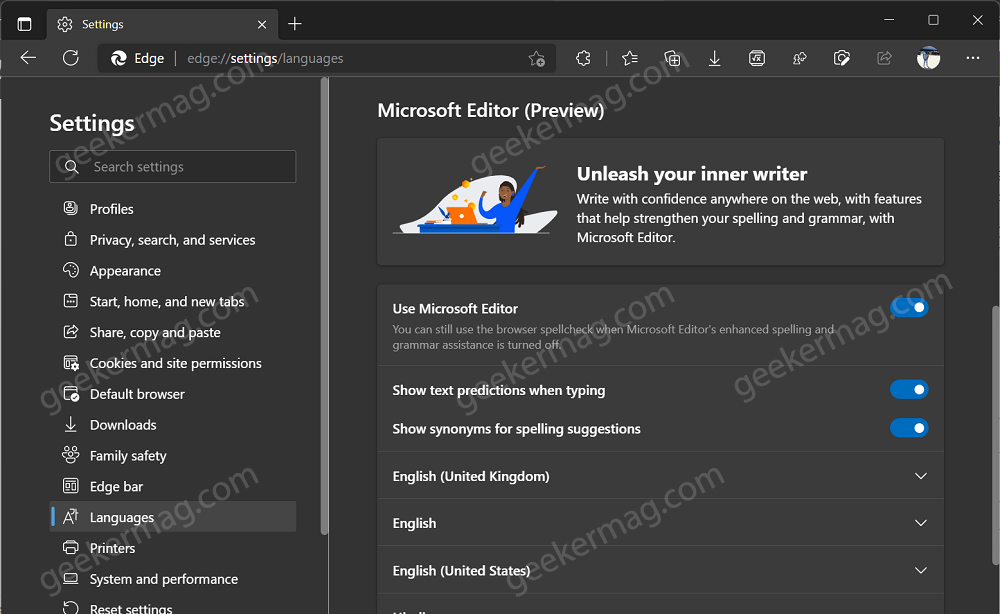Screen dimensions: 1000x614
Task: Open the Extensions puzzle piece icon
Action: point(583,59)
